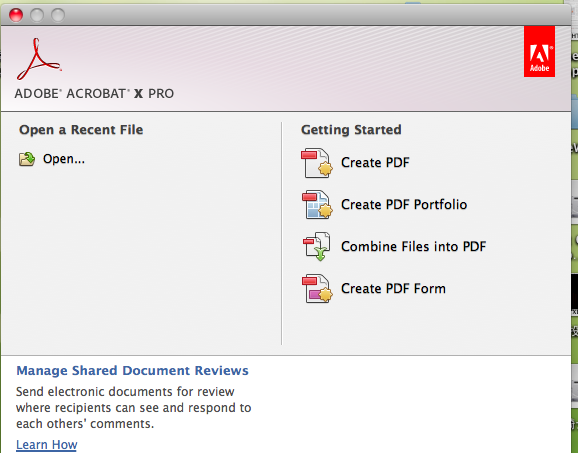Open a file via the Open... label
Screen dimensions: 578x453
(x=64, y=159)
